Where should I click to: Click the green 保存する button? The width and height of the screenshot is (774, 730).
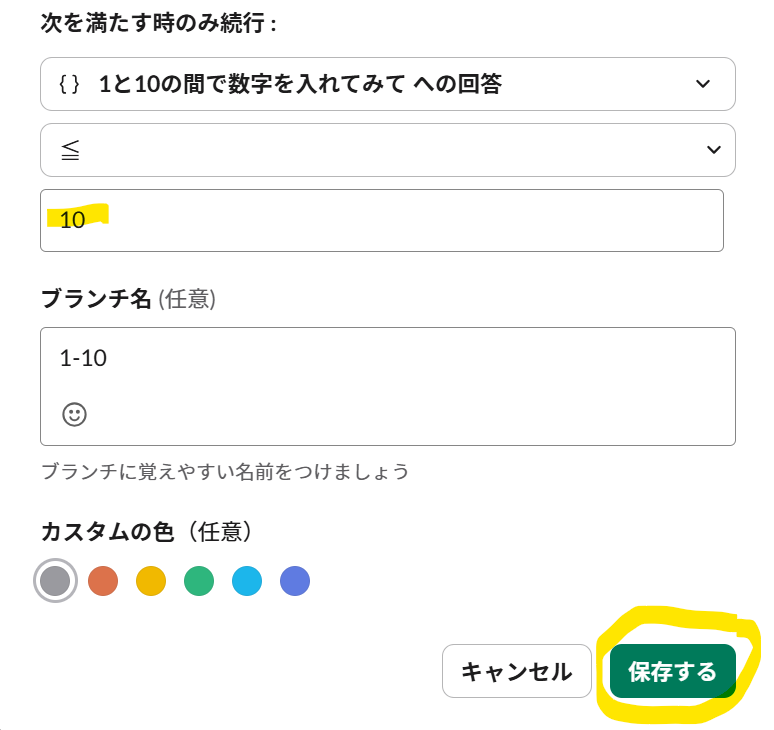673,671
